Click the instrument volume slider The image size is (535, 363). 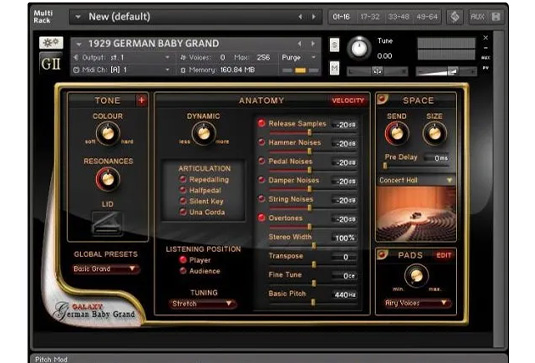(446, 71)
